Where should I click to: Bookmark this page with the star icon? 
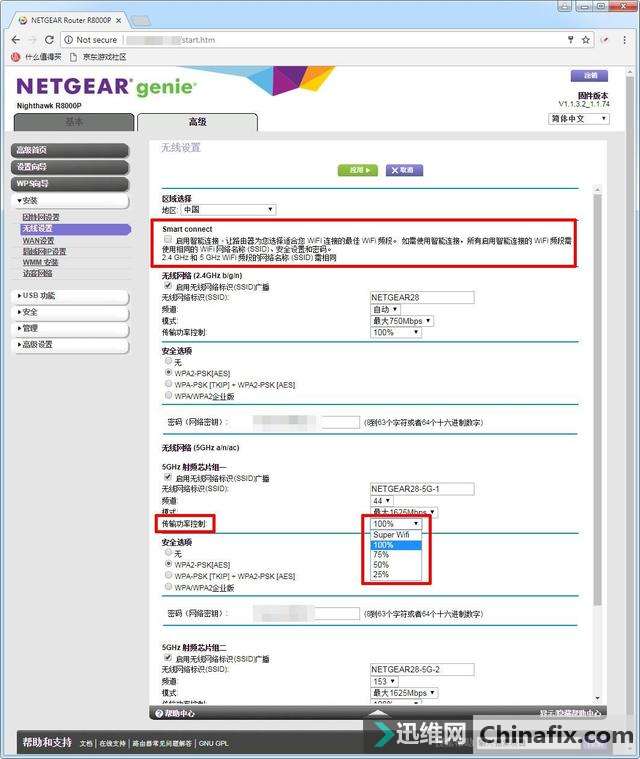586,40
